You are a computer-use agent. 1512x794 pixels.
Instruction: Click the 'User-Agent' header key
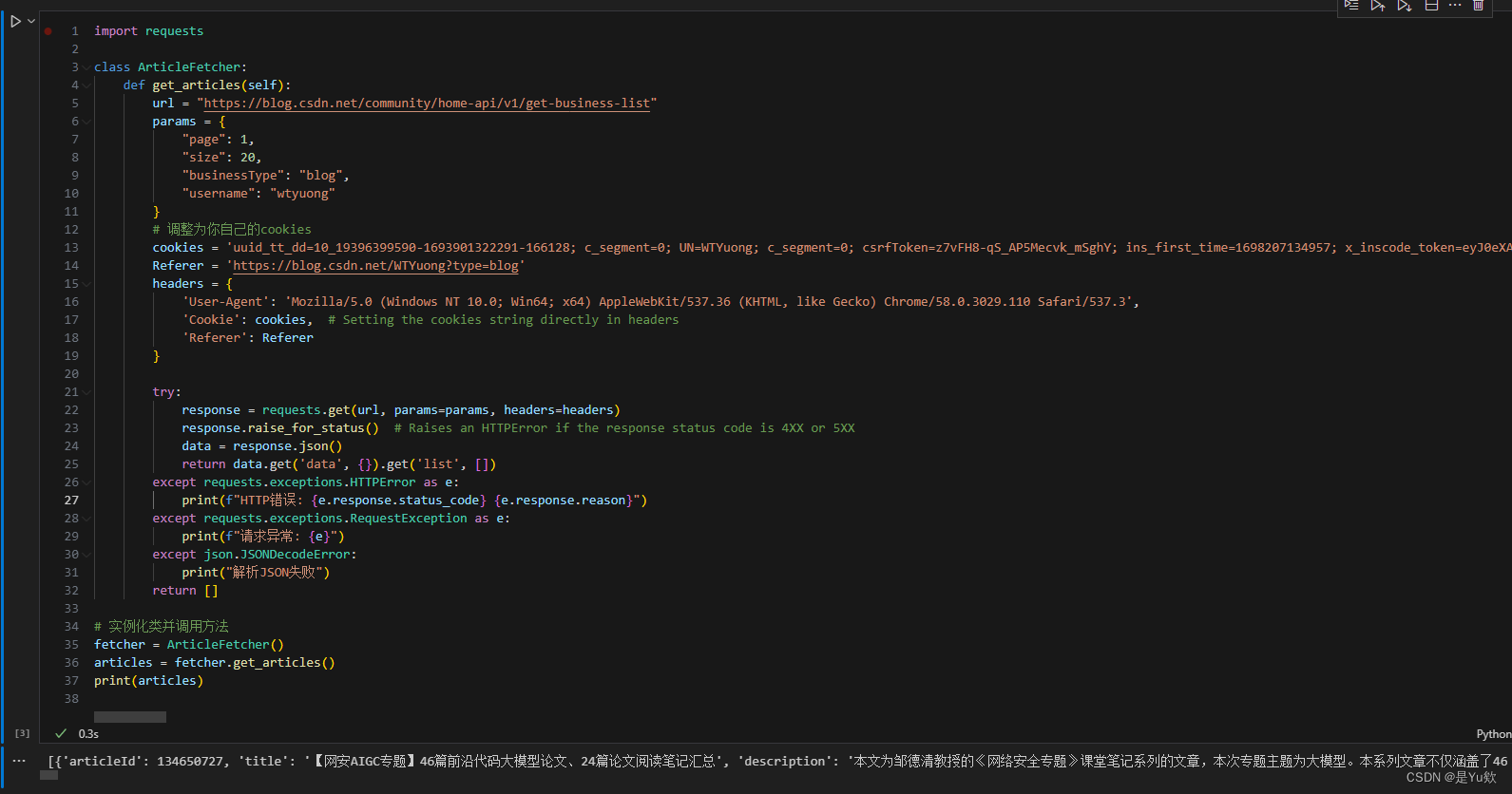(226, 302)
